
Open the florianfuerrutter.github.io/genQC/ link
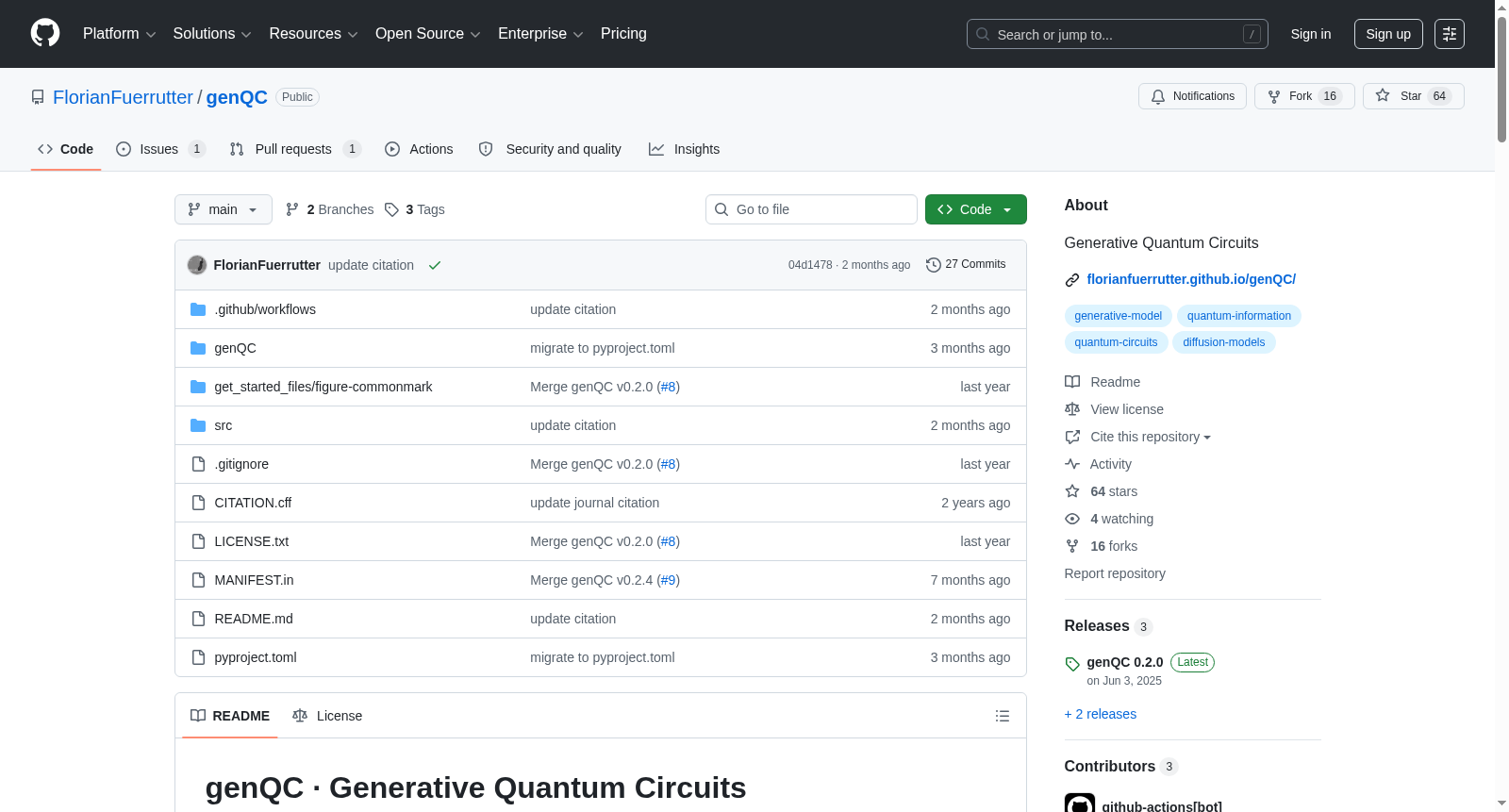[x=1191, y=279]
